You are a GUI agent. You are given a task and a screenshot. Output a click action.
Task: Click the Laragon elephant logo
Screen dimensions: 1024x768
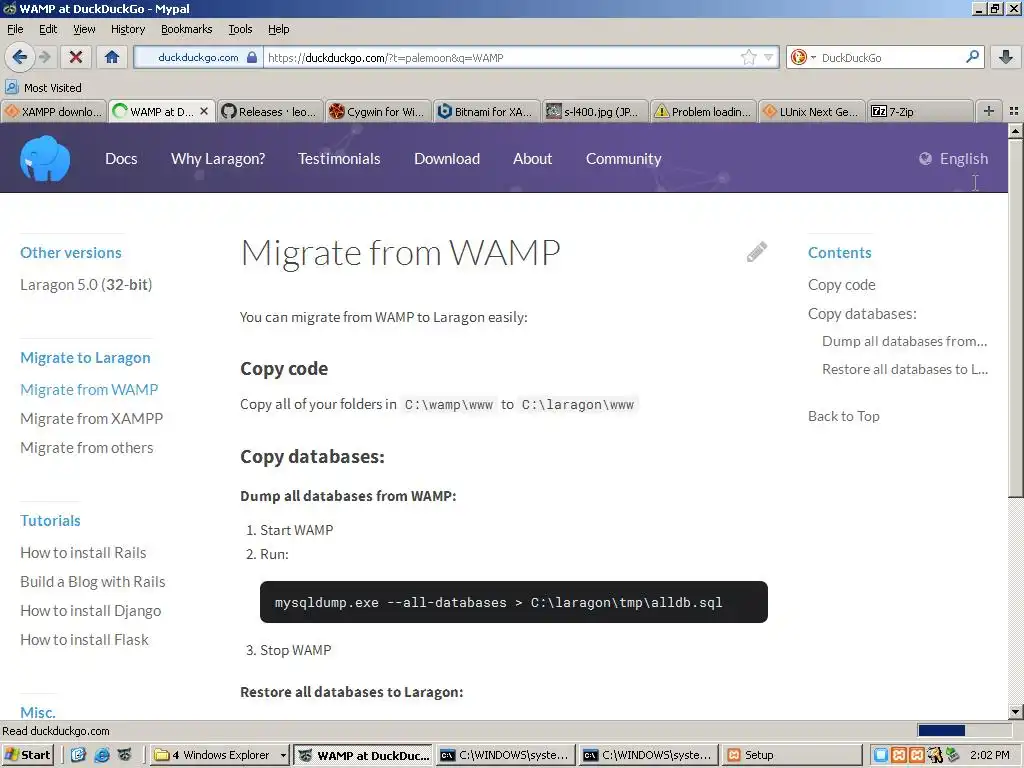45,159
